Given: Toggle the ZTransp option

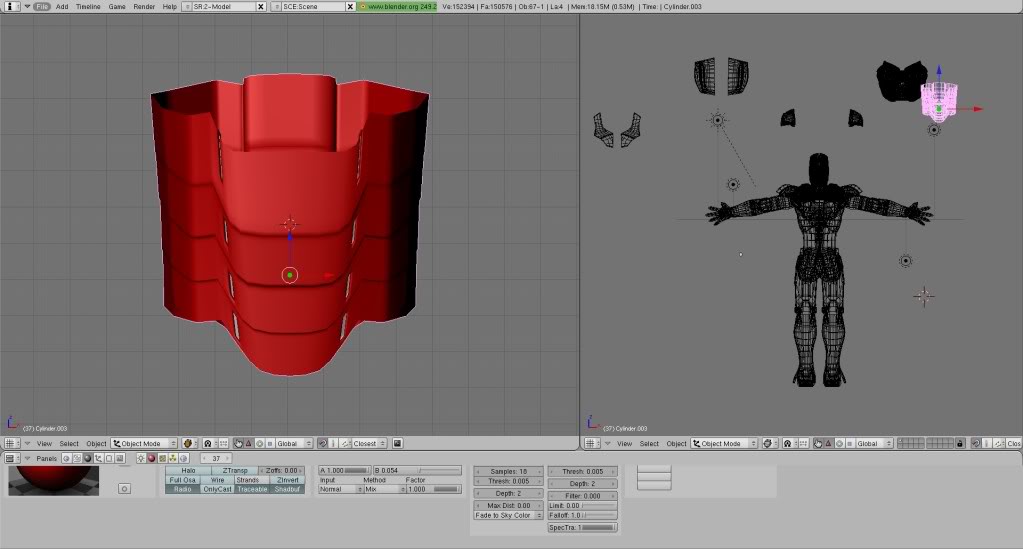Looking at the screenshot, I should 235,471.
